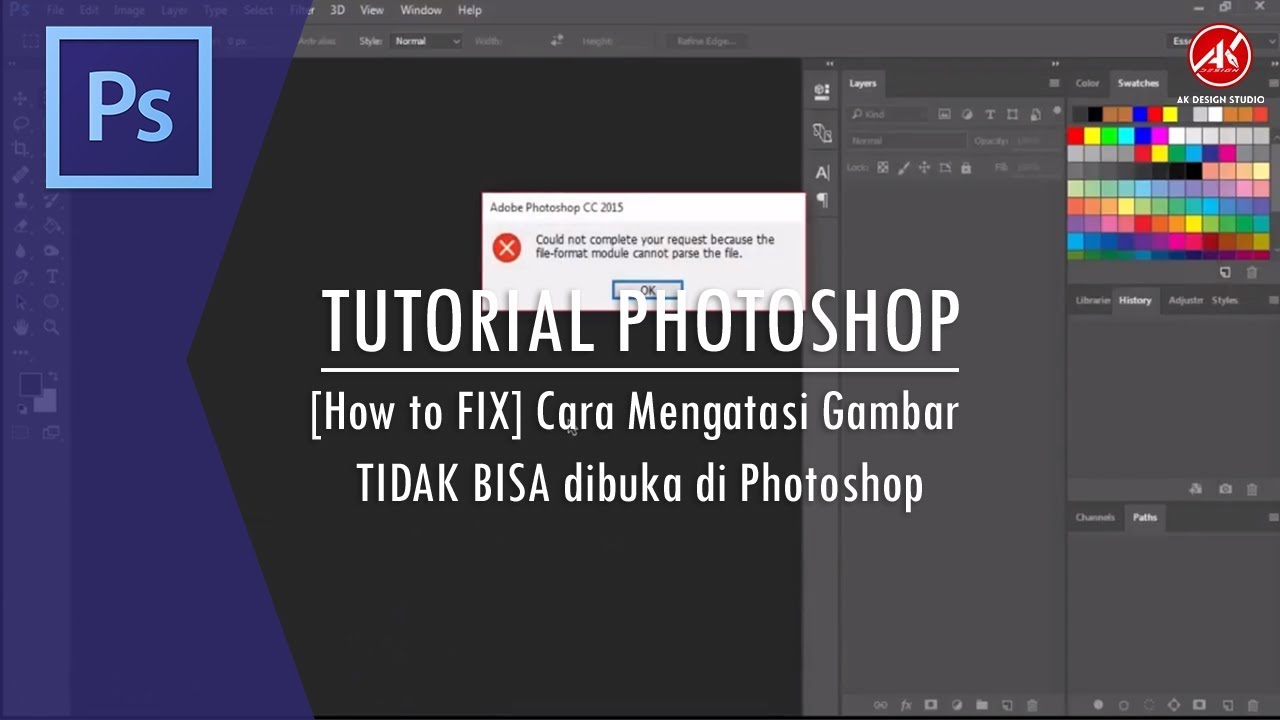Switch to the Color tab
Screen dimensions: 1280x720
(x=1087, y=84)
